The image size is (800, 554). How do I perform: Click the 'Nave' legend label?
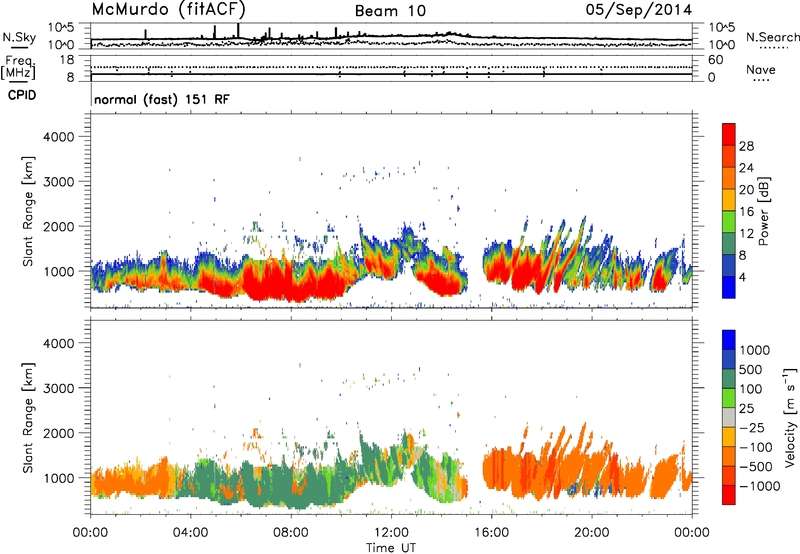pyautogui.click(x=760, y=69)
